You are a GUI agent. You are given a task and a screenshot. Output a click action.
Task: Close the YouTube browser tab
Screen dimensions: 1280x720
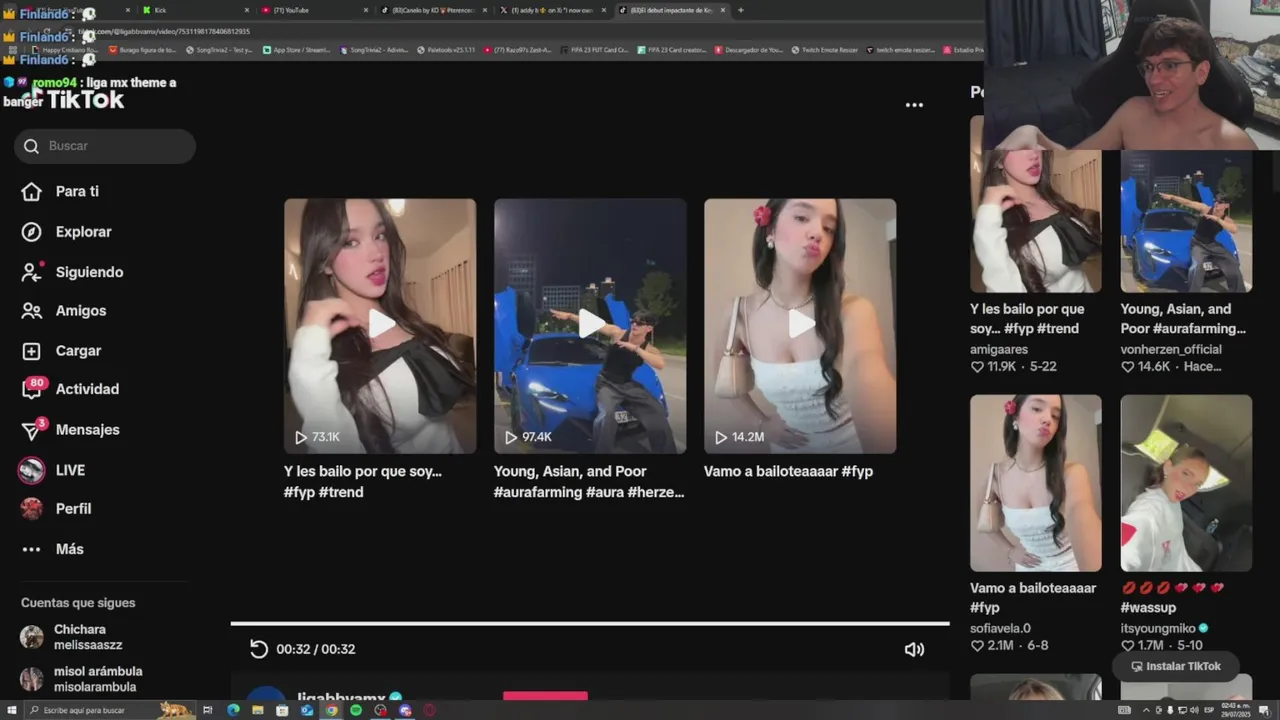click(365, 10)
